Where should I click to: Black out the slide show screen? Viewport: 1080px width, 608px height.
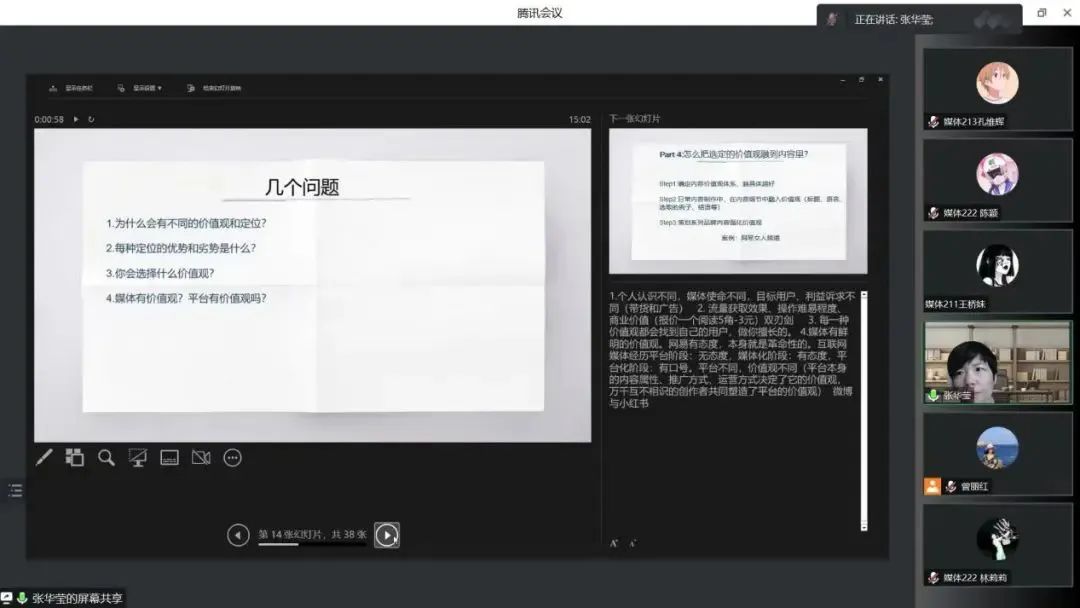(138, 458)
